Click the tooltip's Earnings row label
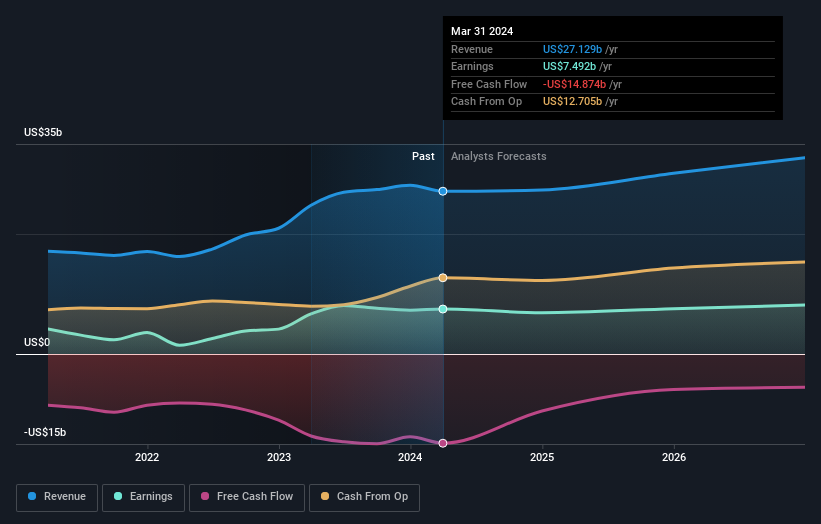Viewport: 821px width, 524px height. point(472,66)
